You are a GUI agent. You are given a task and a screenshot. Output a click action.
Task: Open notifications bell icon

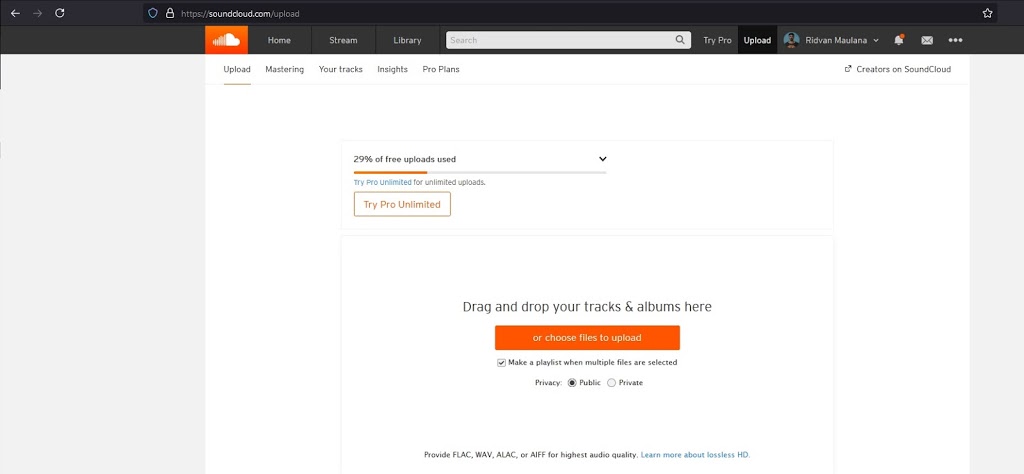tap(899, 40)
